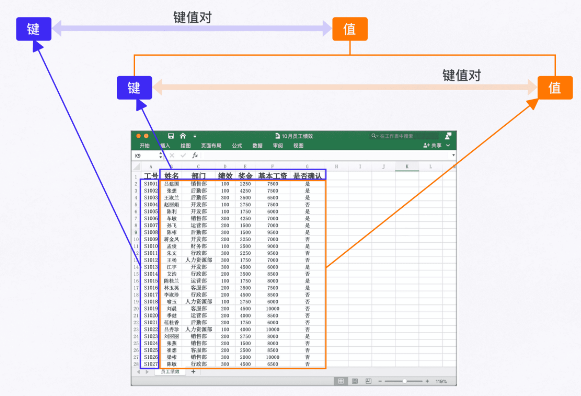Select column L header

(430, 167)
